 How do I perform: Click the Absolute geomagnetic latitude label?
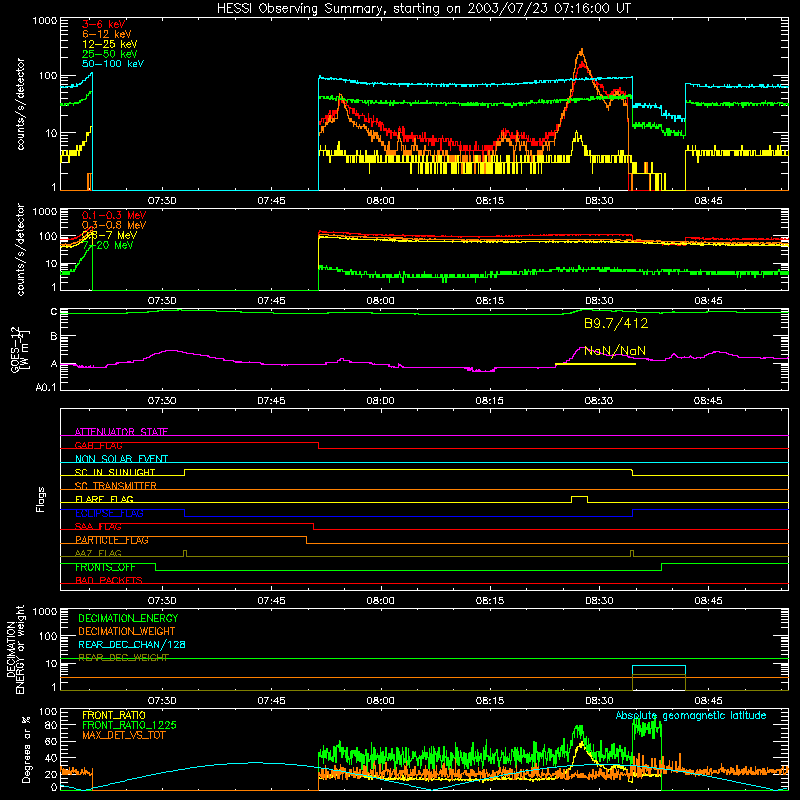pyautogui.click(x=691, y=716)
